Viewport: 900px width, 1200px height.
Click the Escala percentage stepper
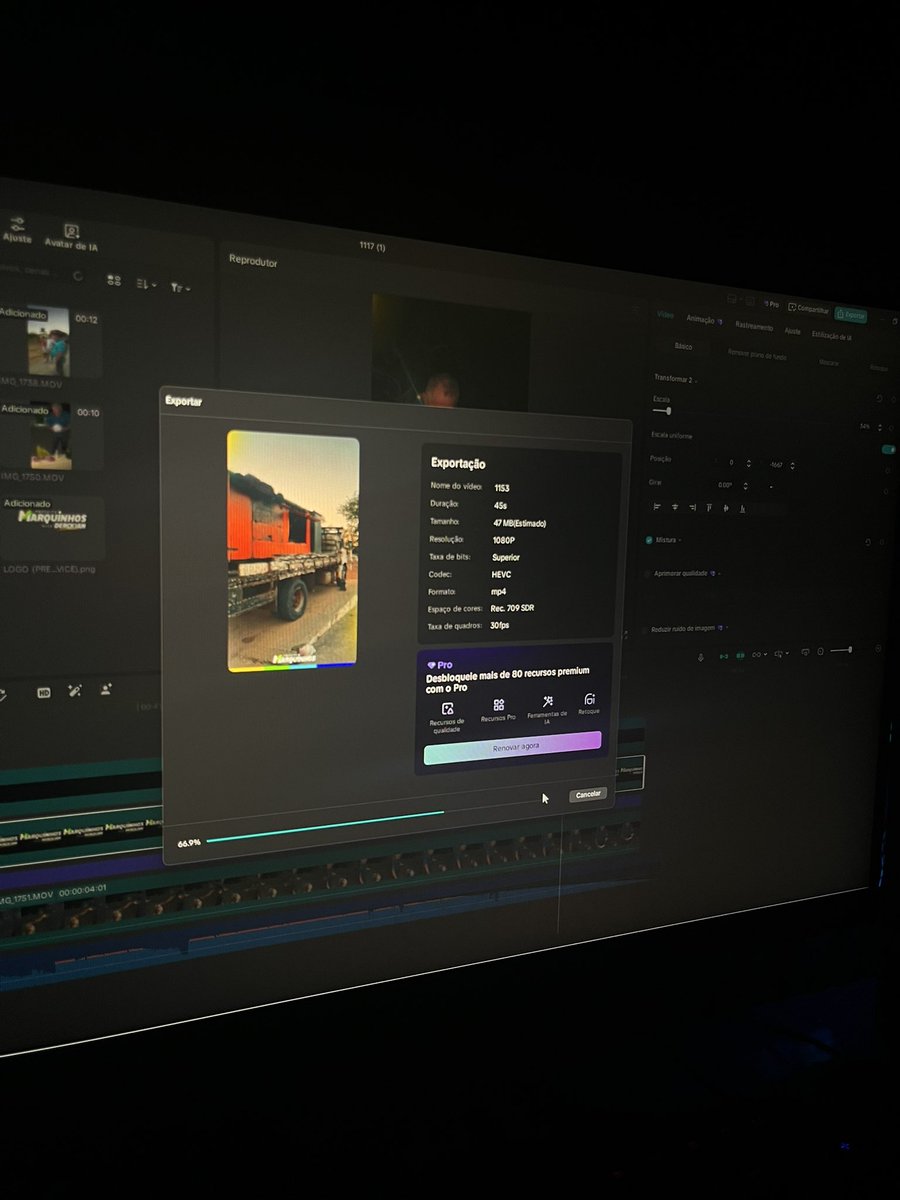tap(879, 427)
